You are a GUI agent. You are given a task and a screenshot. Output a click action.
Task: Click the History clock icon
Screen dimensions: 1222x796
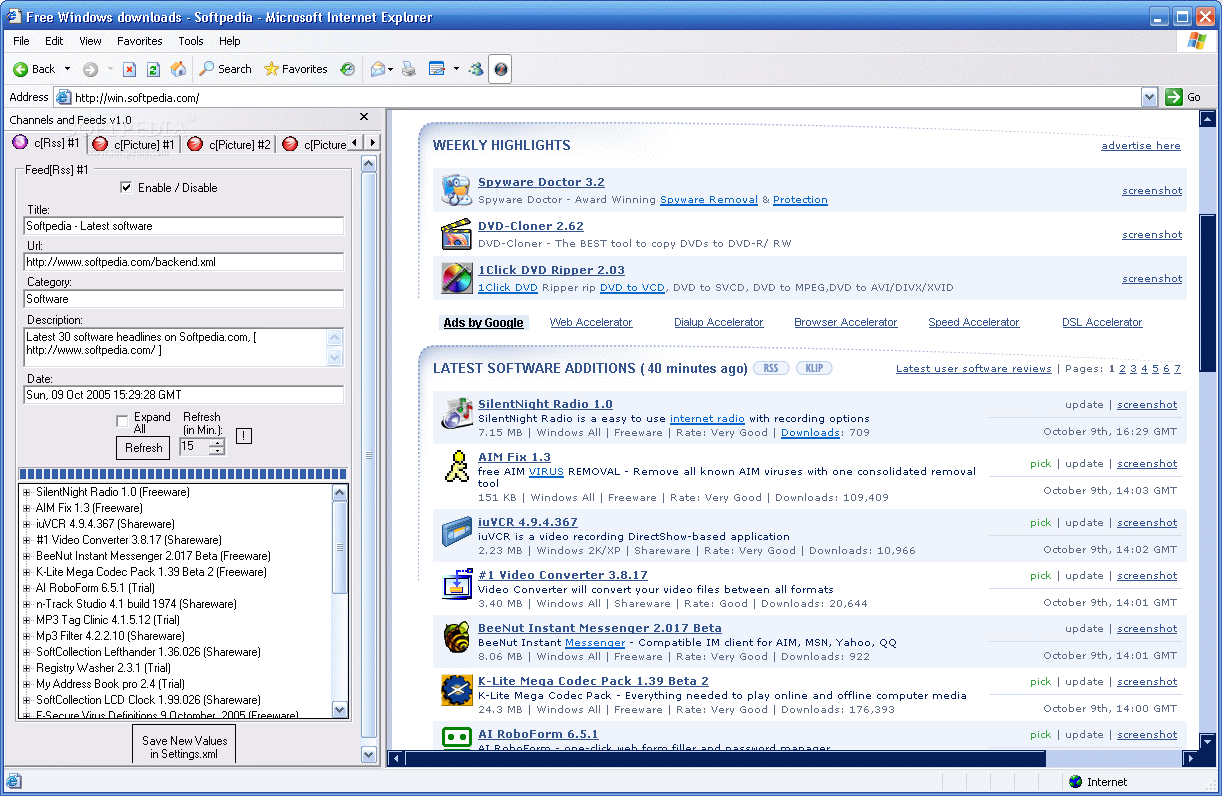347,69
